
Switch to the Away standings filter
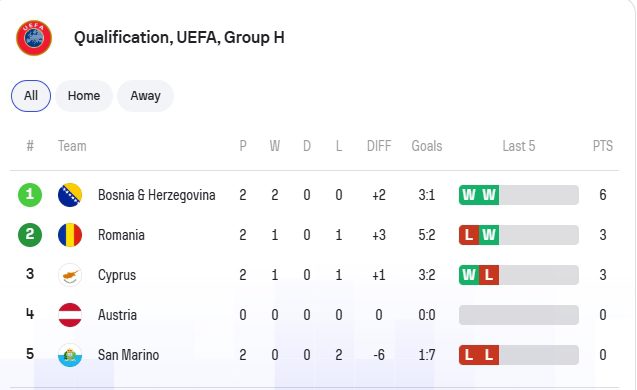pyautogui.click(x=145, y=96)
